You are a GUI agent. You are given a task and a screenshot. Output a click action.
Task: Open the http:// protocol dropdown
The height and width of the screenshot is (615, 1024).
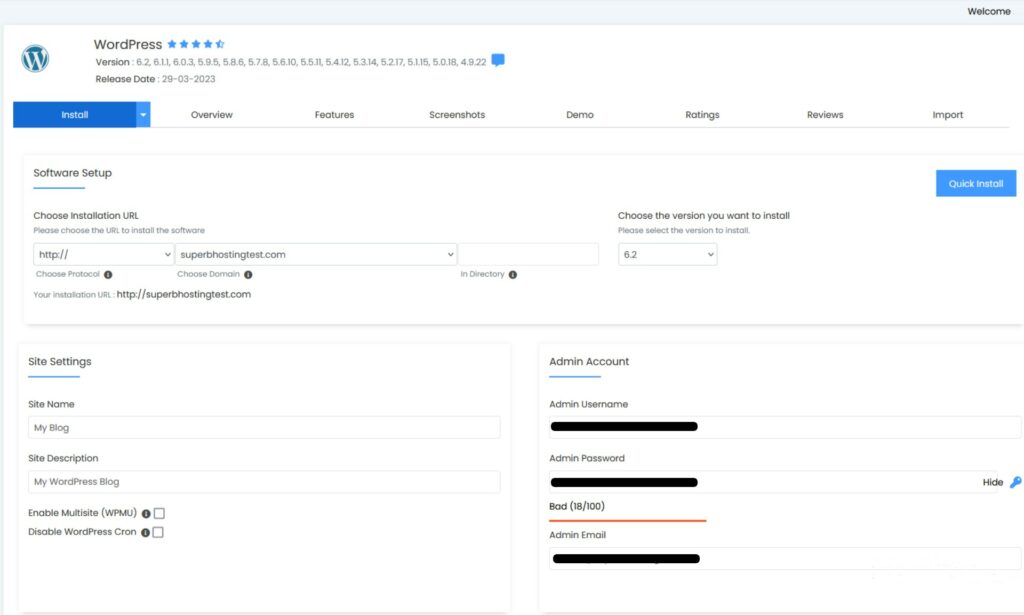103,255
